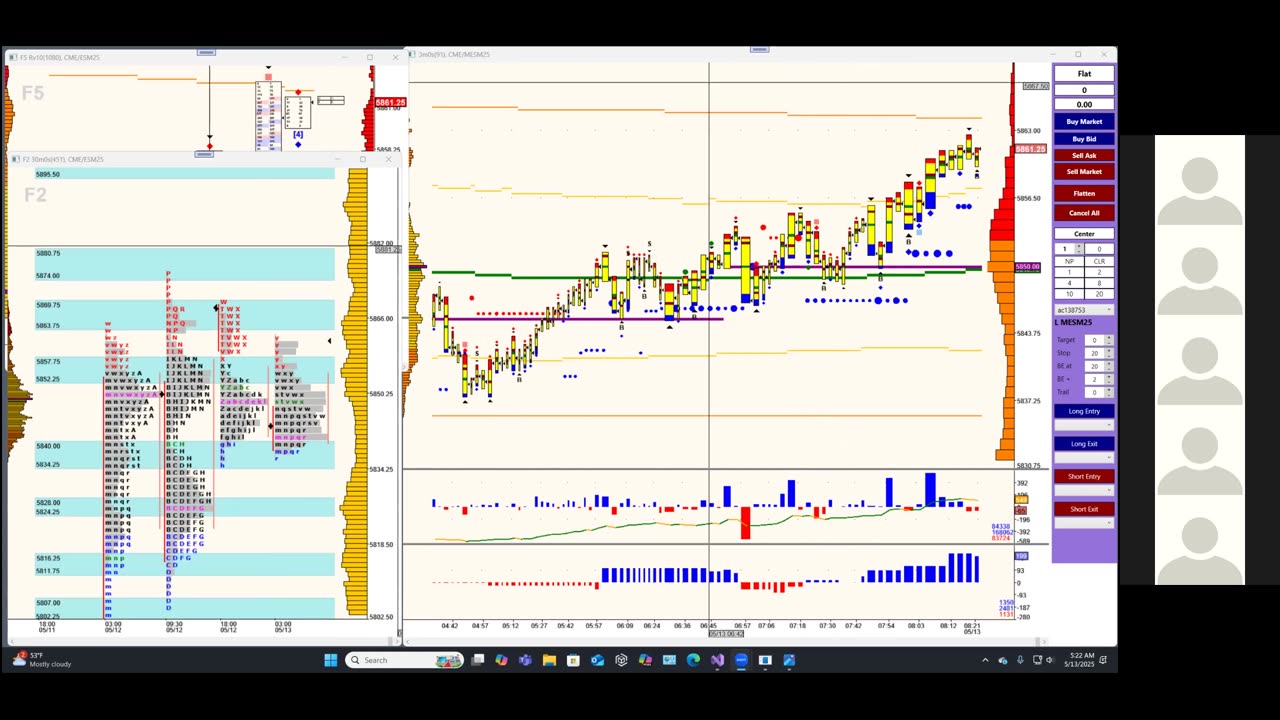Click the BE + value field
The width and height of the screenshot is (1280, 720).
[1094, 379]
